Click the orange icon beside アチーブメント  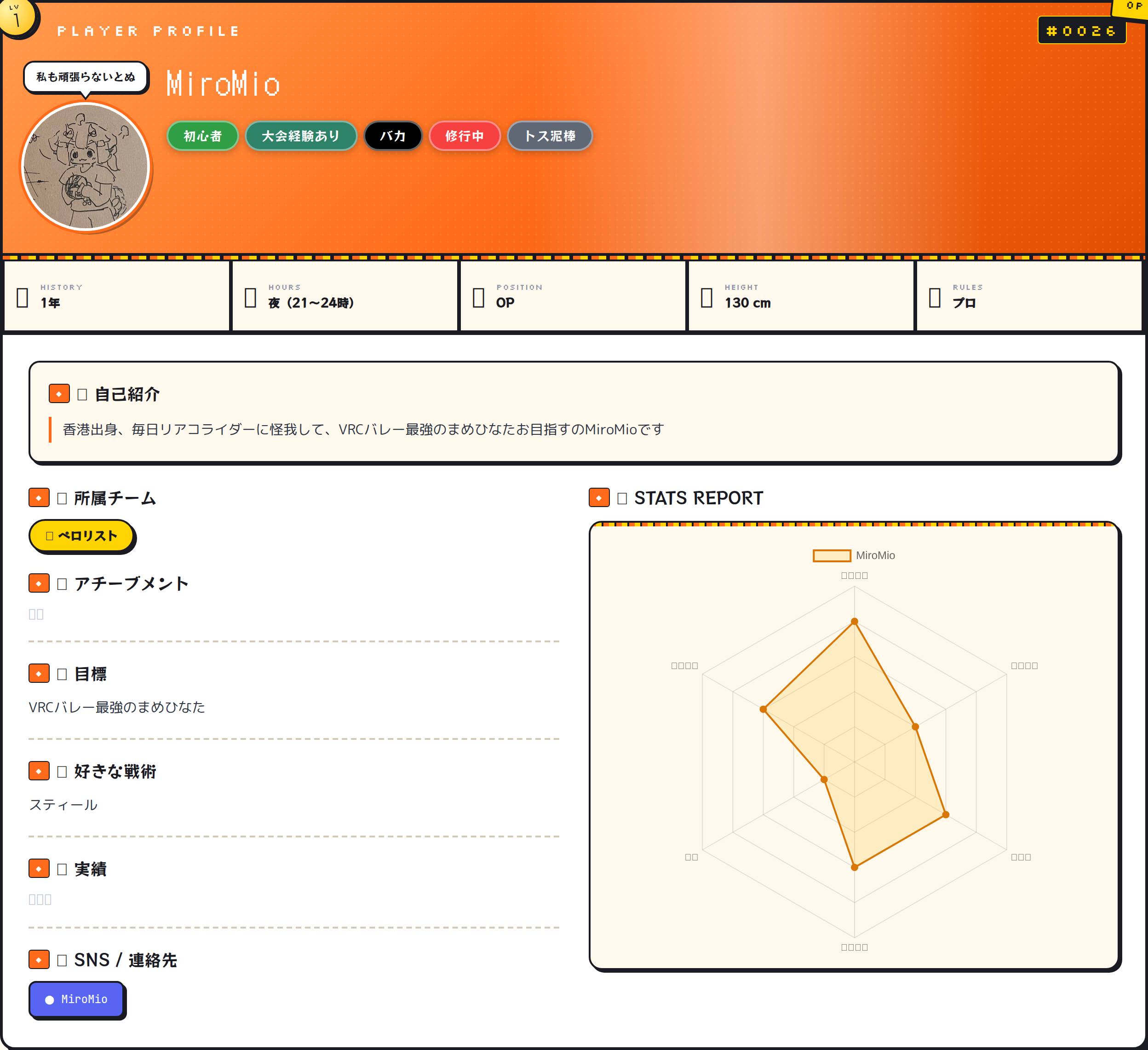coord(39,583)
